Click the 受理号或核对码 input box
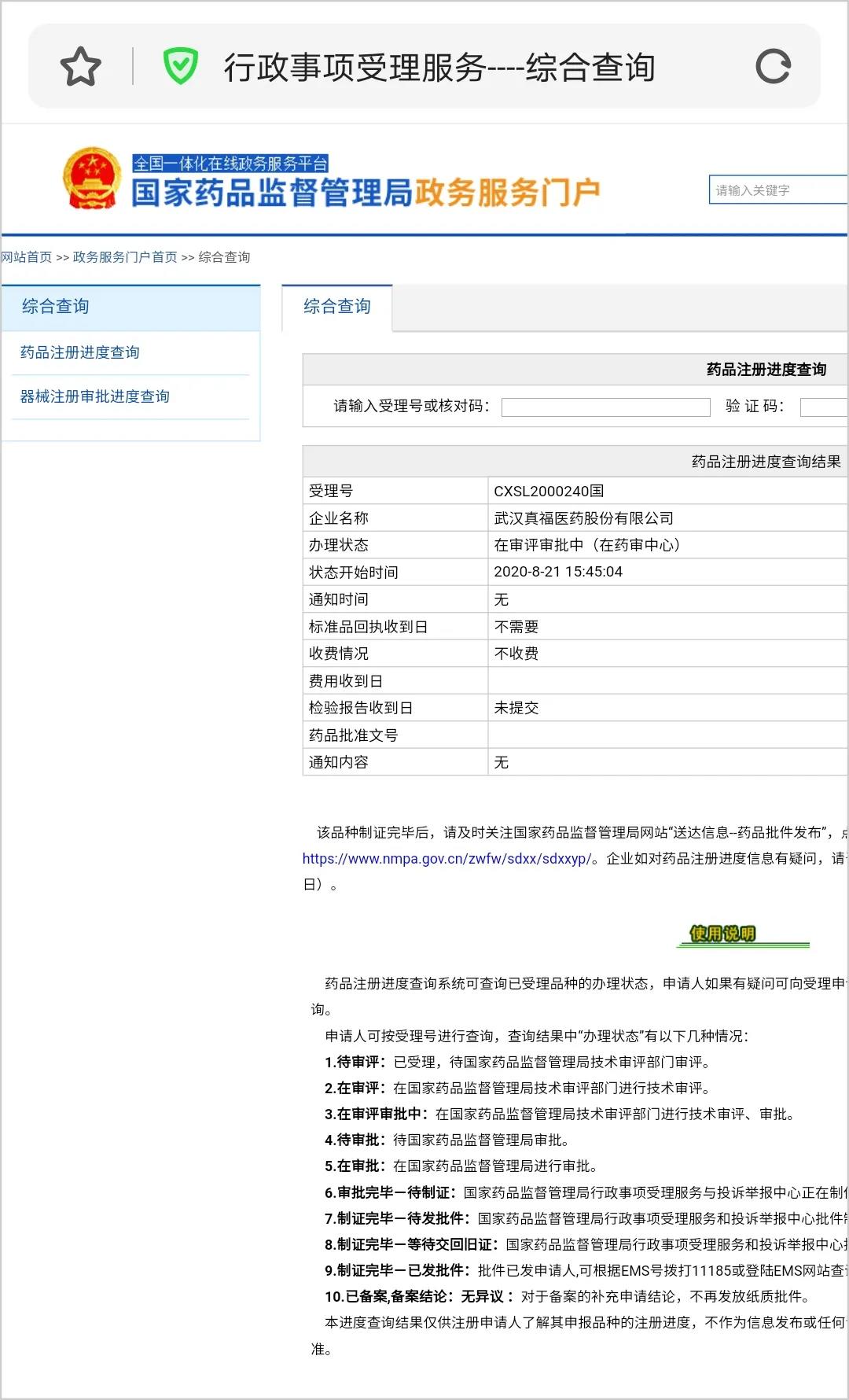This screenshot has height=1400, width=849. [x=605, y=407]
